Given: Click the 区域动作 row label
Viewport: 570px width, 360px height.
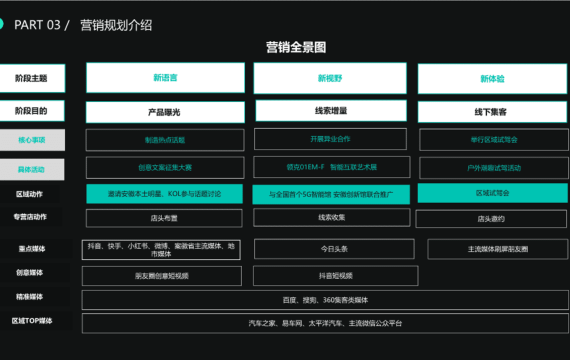Looking at the screenshot, I should 29,194.
